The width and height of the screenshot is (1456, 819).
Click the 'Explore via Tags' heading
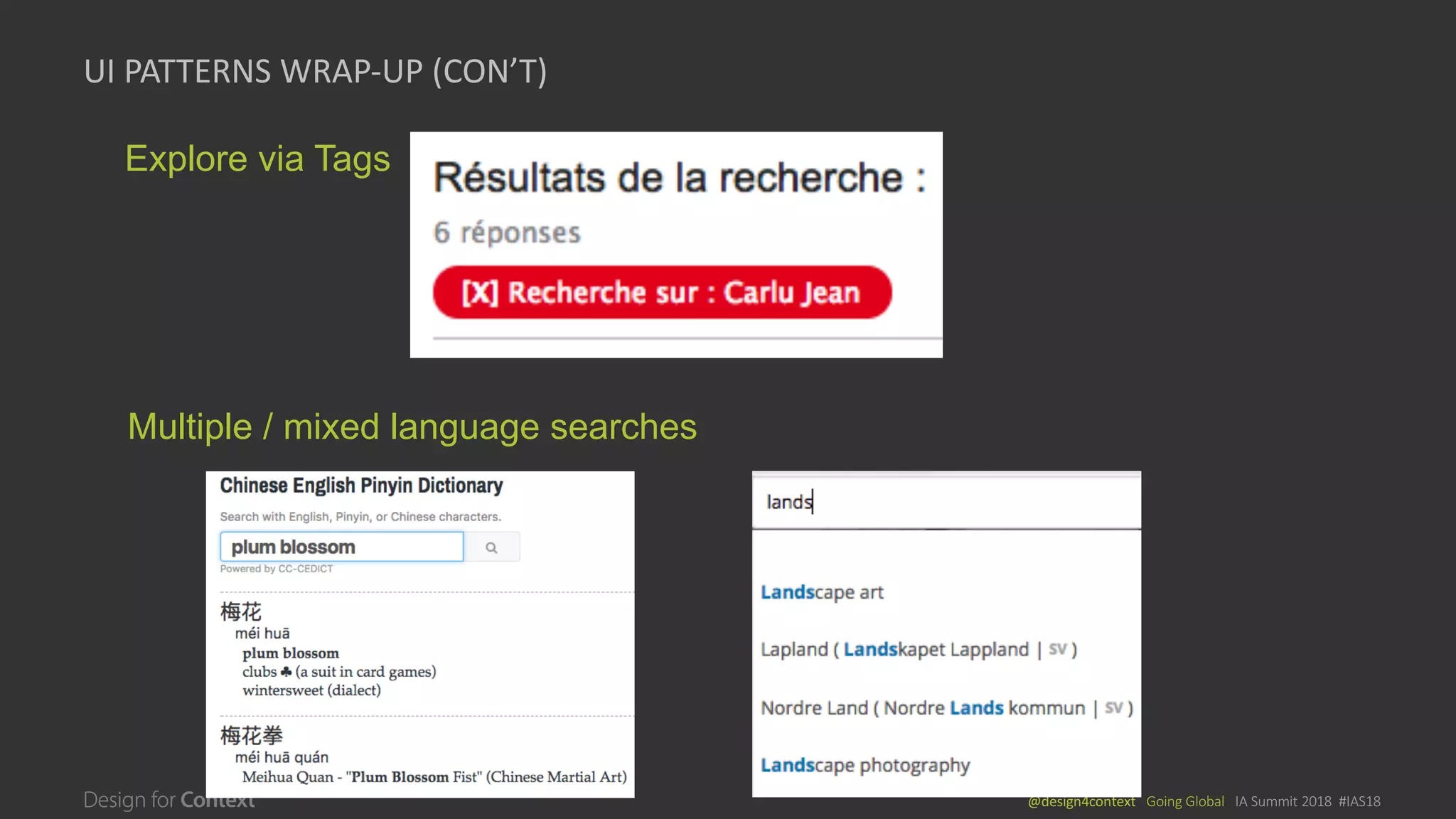(257, 159)
